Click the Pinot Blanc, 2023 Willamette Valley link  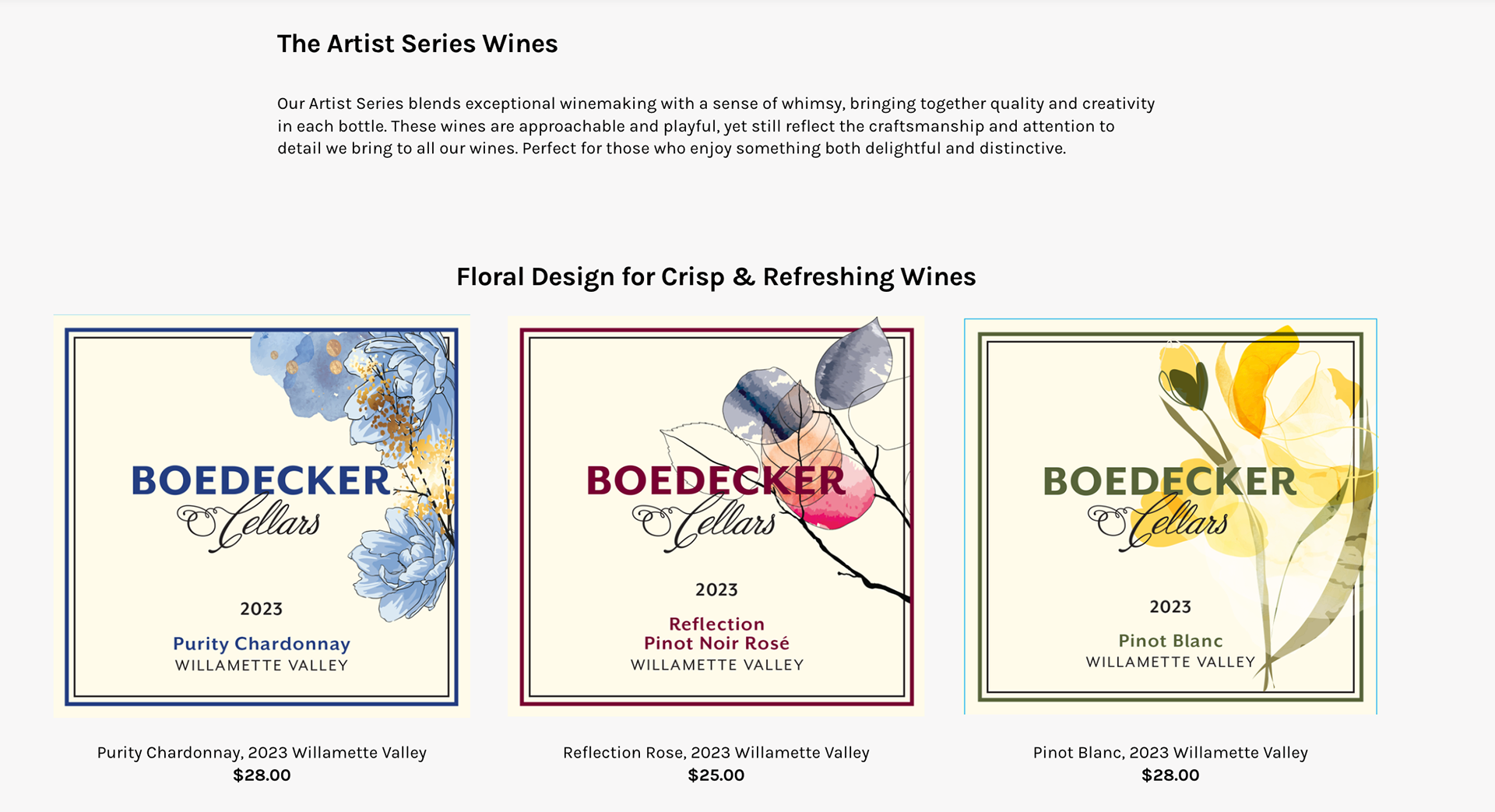(x=1170, y=753)
